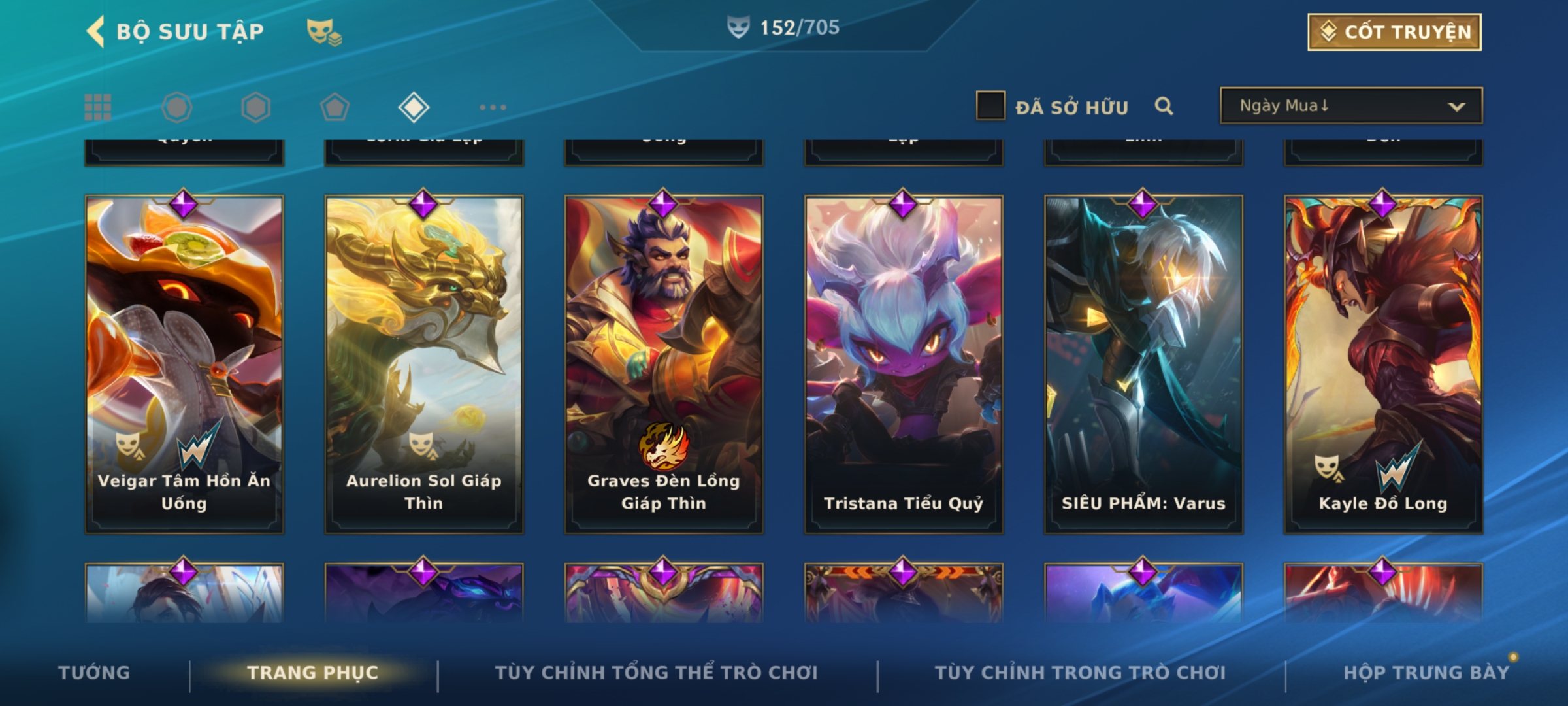Screen dimensions: 1568x706
Task: Filter by the octagon rarity icon
Action: click(177, 107)
